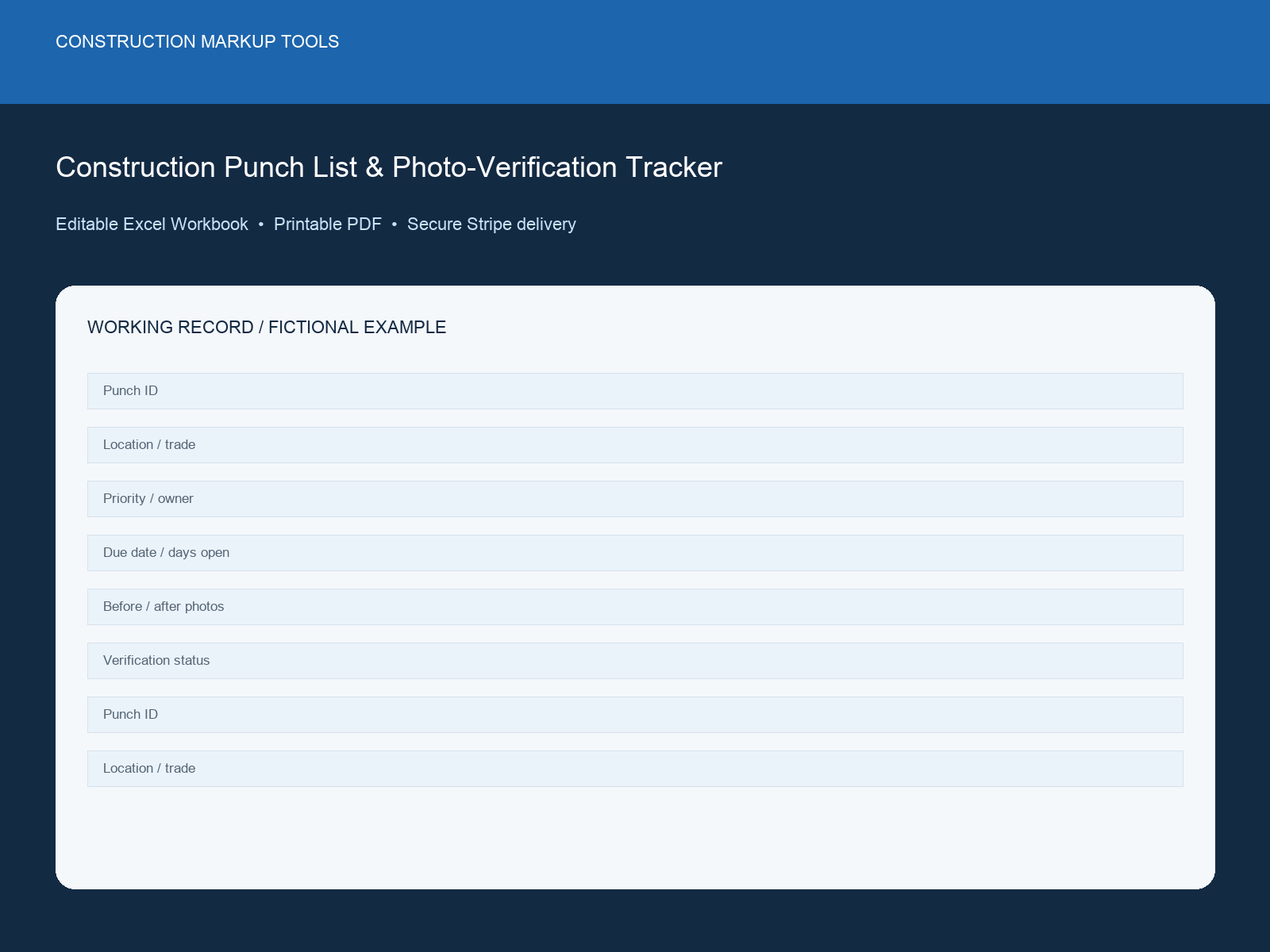Click the Printable PDF text

328,224
